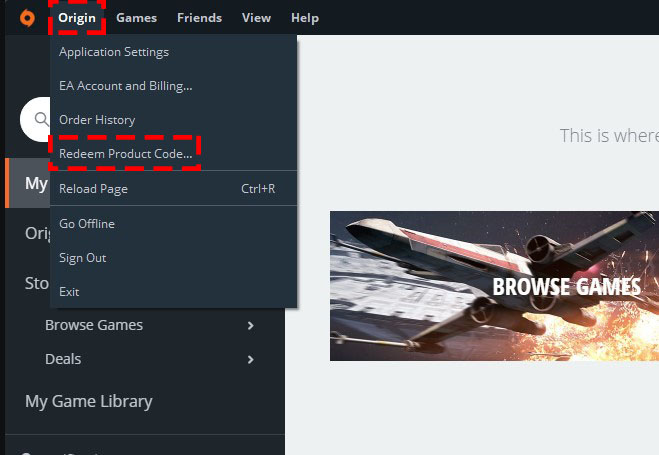Open the Help menu
The width and height of the screenshot is (659, 455).
305,18
